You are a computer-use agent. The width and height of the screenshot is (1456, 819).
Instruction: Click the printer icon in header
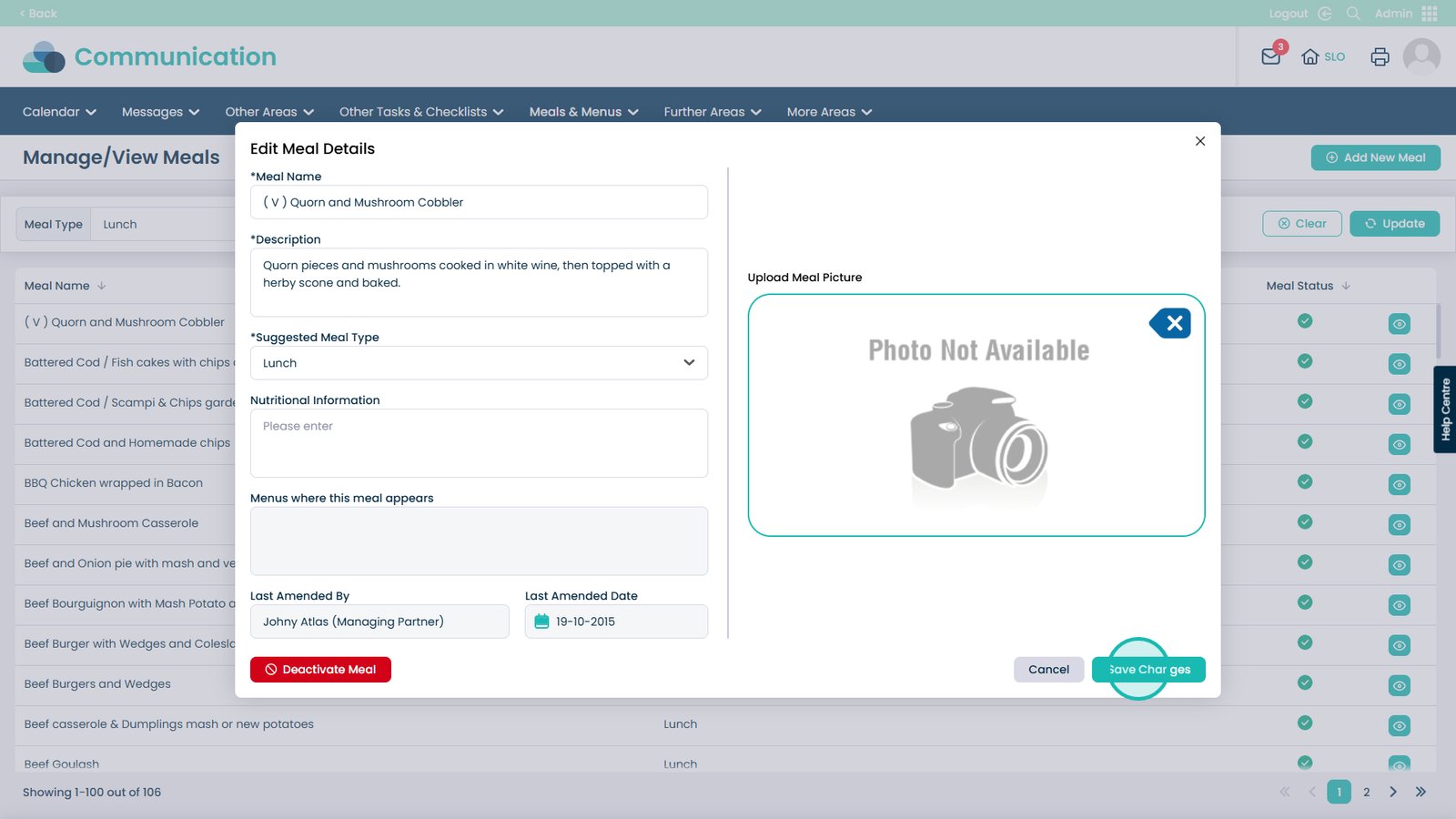click(x=1380, y=56)
